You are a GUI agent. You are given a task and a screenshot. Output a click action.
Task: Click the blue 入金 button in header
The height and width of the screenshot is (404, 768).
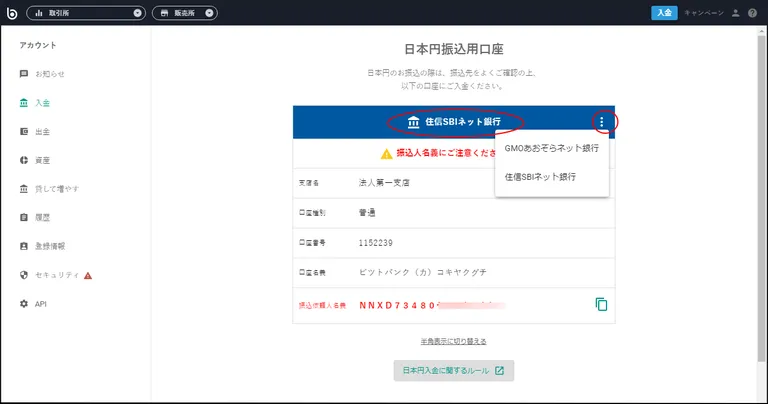(664, 13)
